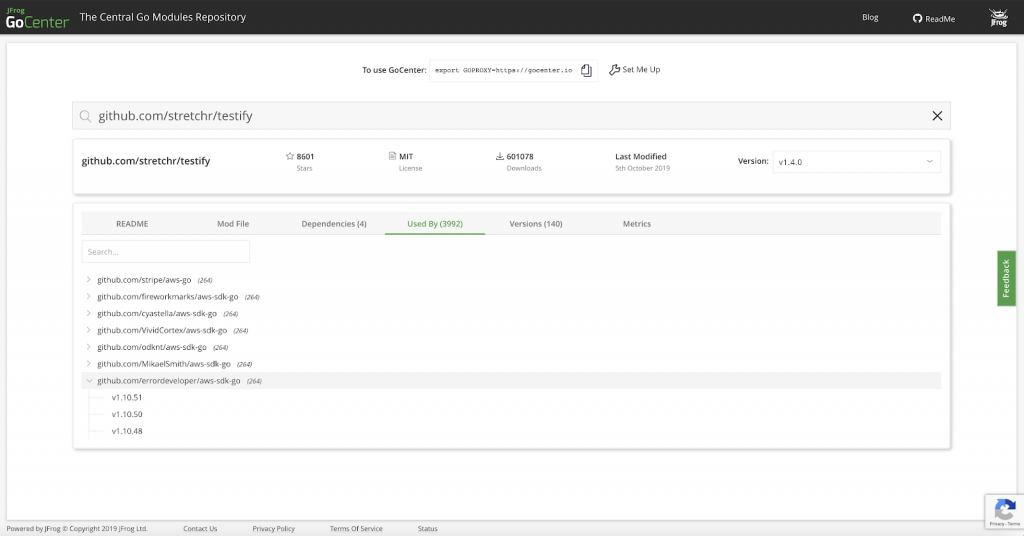Click the magnifier search icon

pos(86,116)
